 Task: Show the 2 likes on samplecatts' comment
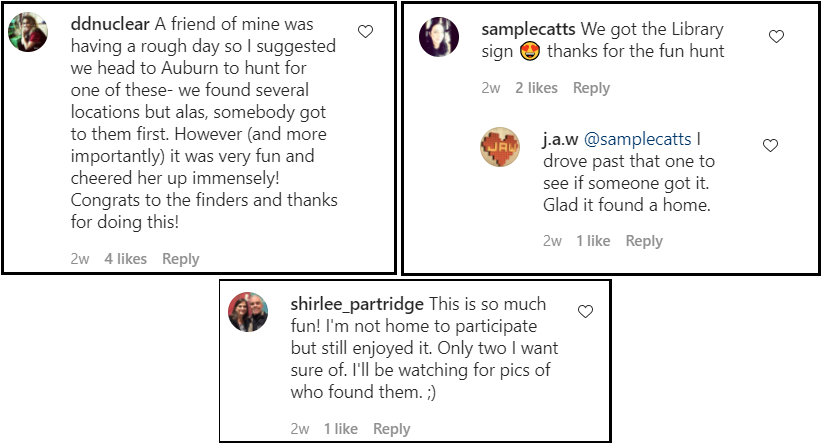[536, 88]
